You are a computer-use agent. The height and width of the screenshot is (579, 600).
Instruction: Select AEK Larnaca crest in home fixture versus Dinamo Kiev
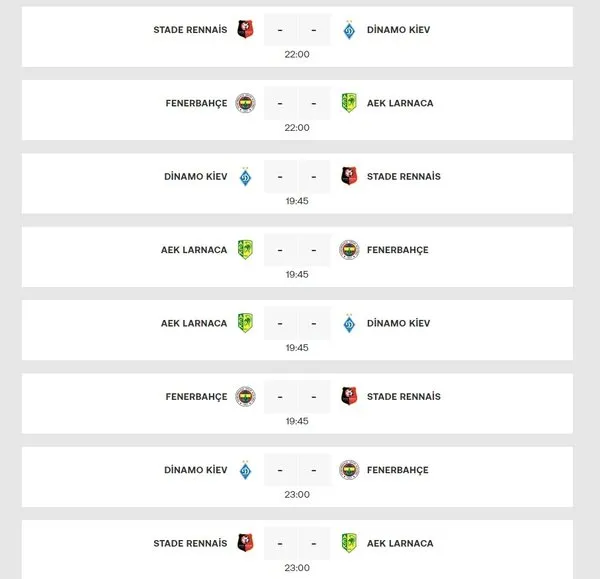(246, 323)
